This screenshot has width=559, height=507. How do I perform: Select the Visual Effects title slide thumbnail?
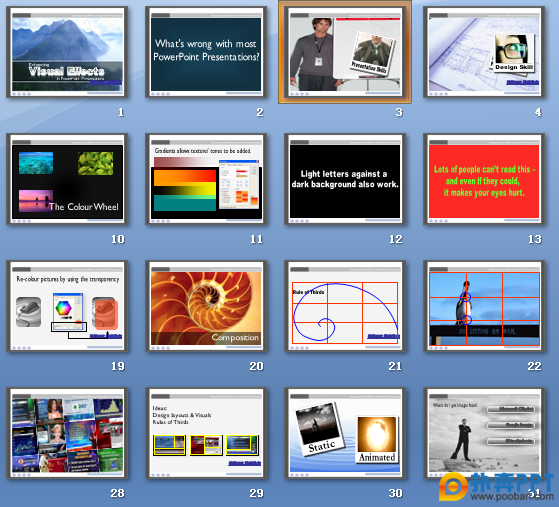[67, 52]
